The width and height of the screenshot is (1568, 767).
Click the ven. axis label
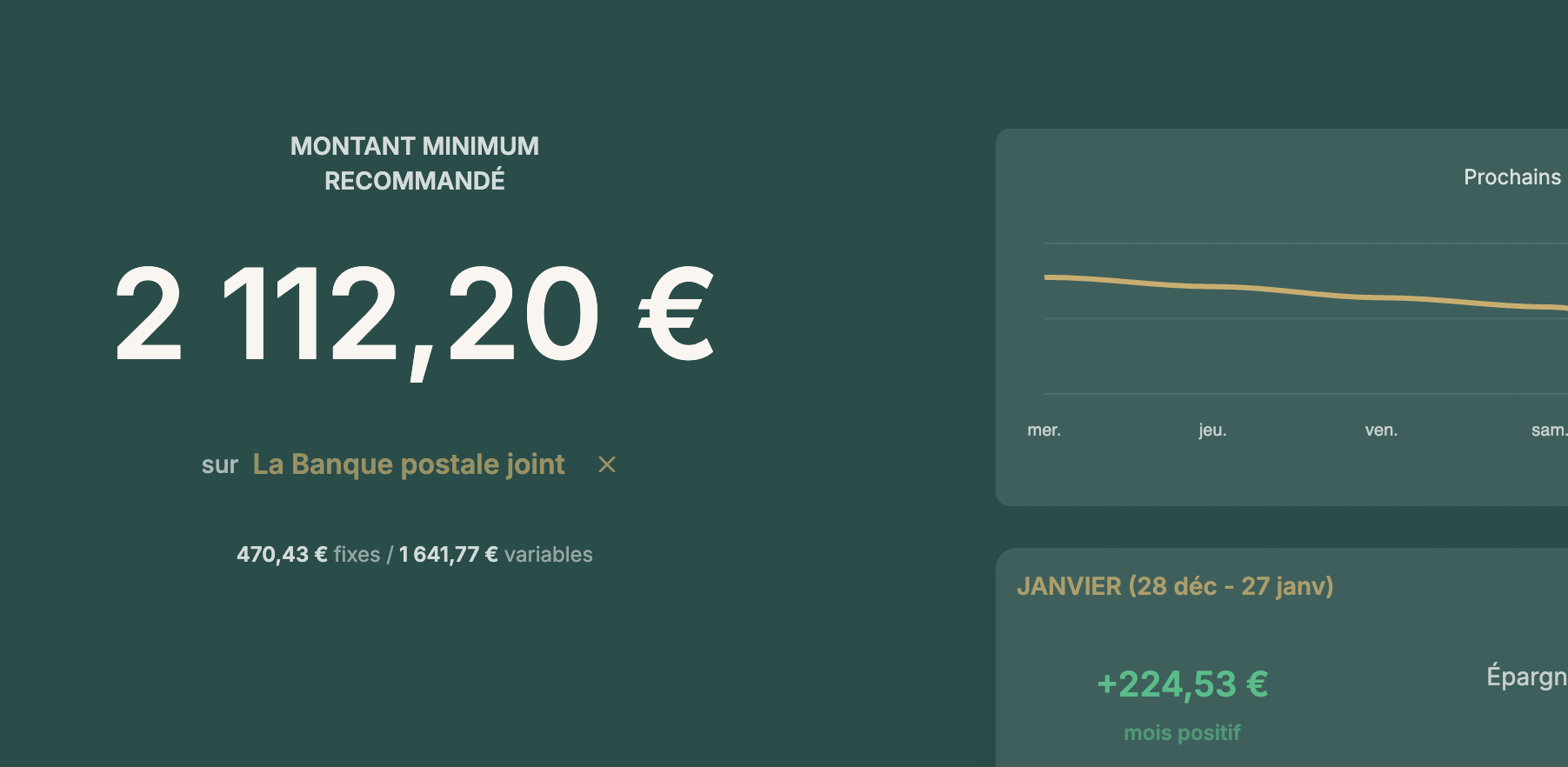coord(1380,429)
